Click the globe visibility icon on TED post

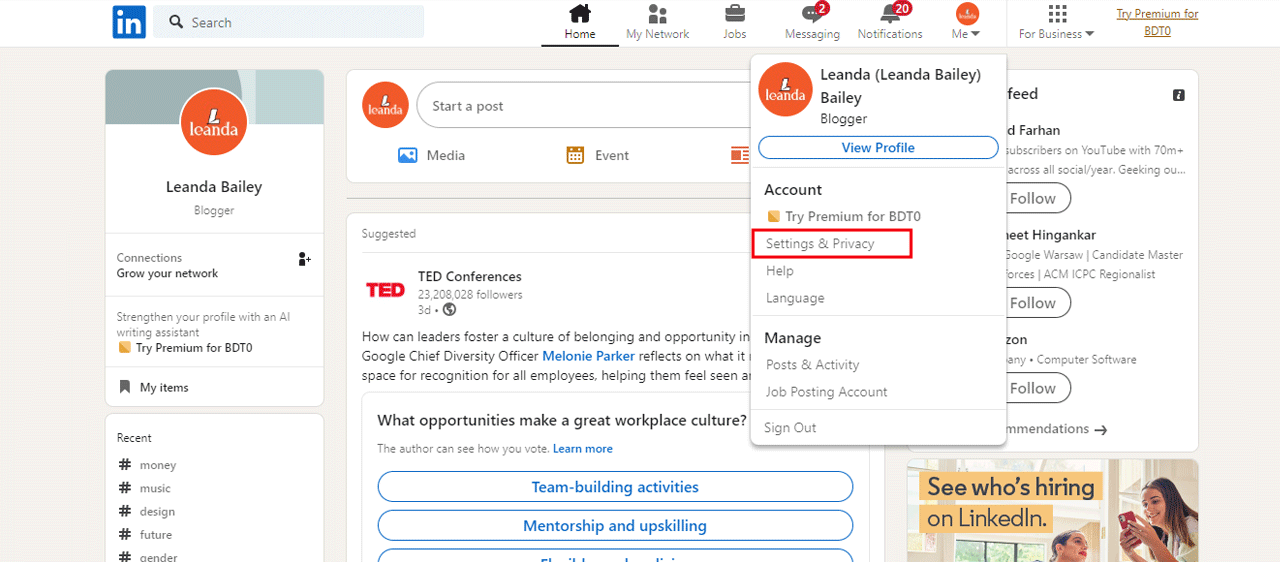point(449,310)
